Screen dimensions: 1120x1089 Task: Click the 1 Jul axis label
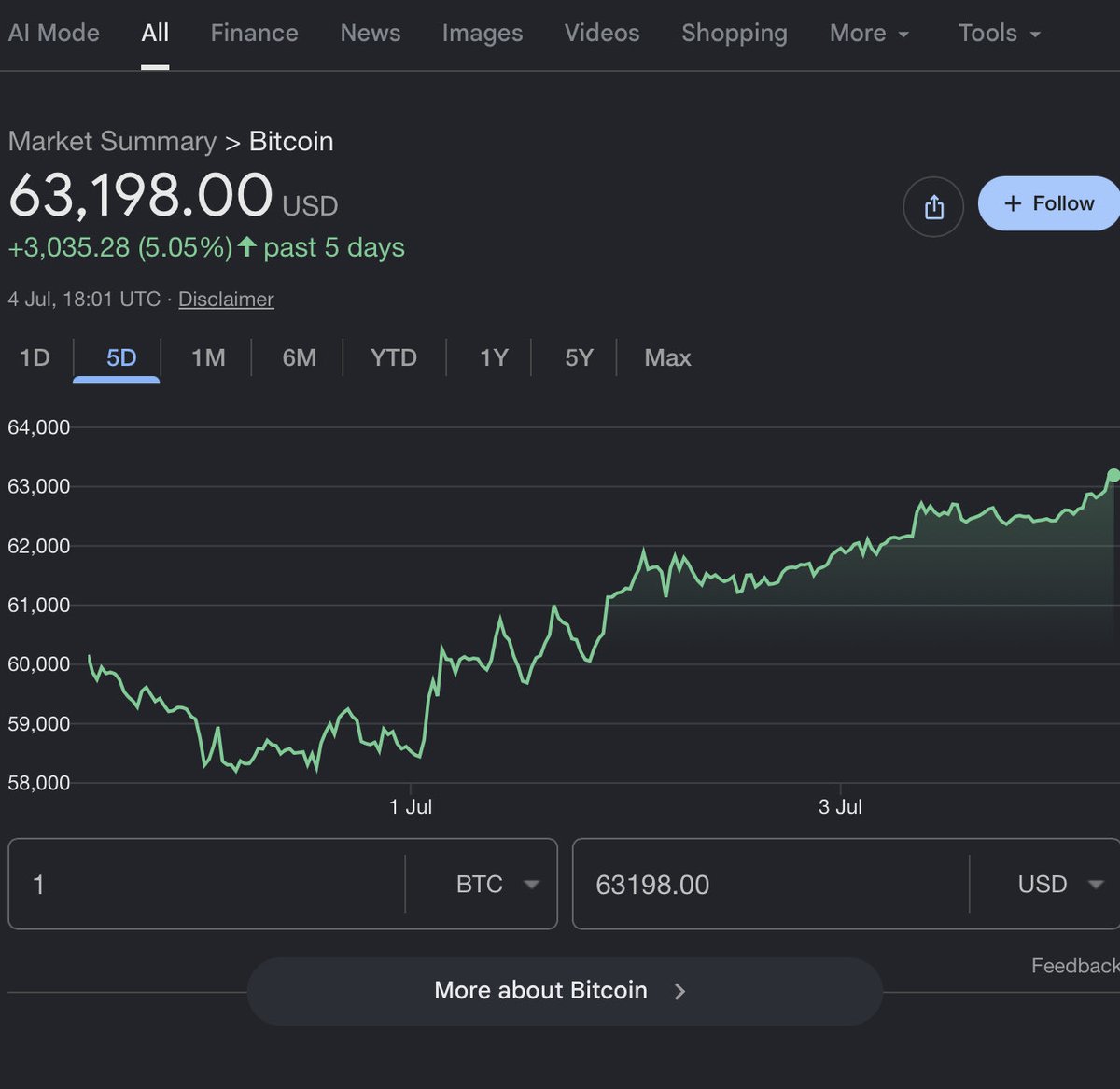411,807
